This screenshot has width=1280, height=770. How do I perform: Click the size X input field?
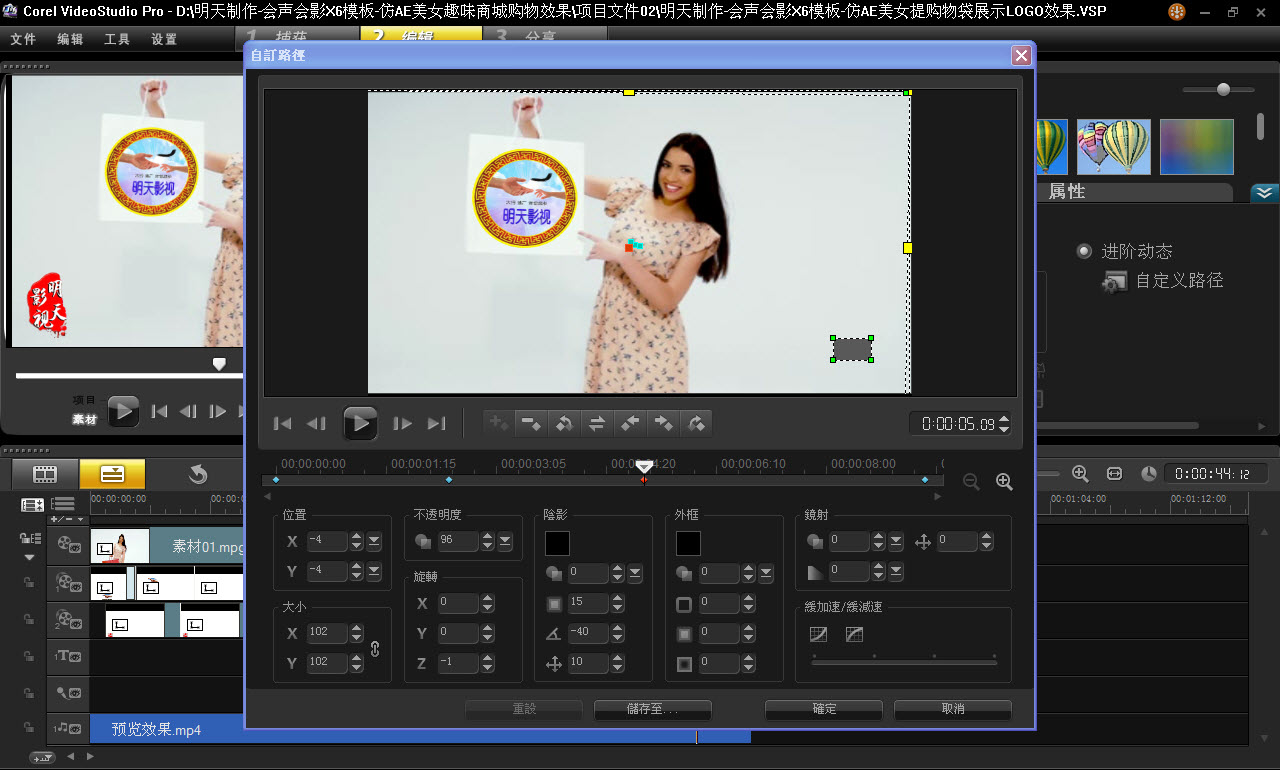327,633
